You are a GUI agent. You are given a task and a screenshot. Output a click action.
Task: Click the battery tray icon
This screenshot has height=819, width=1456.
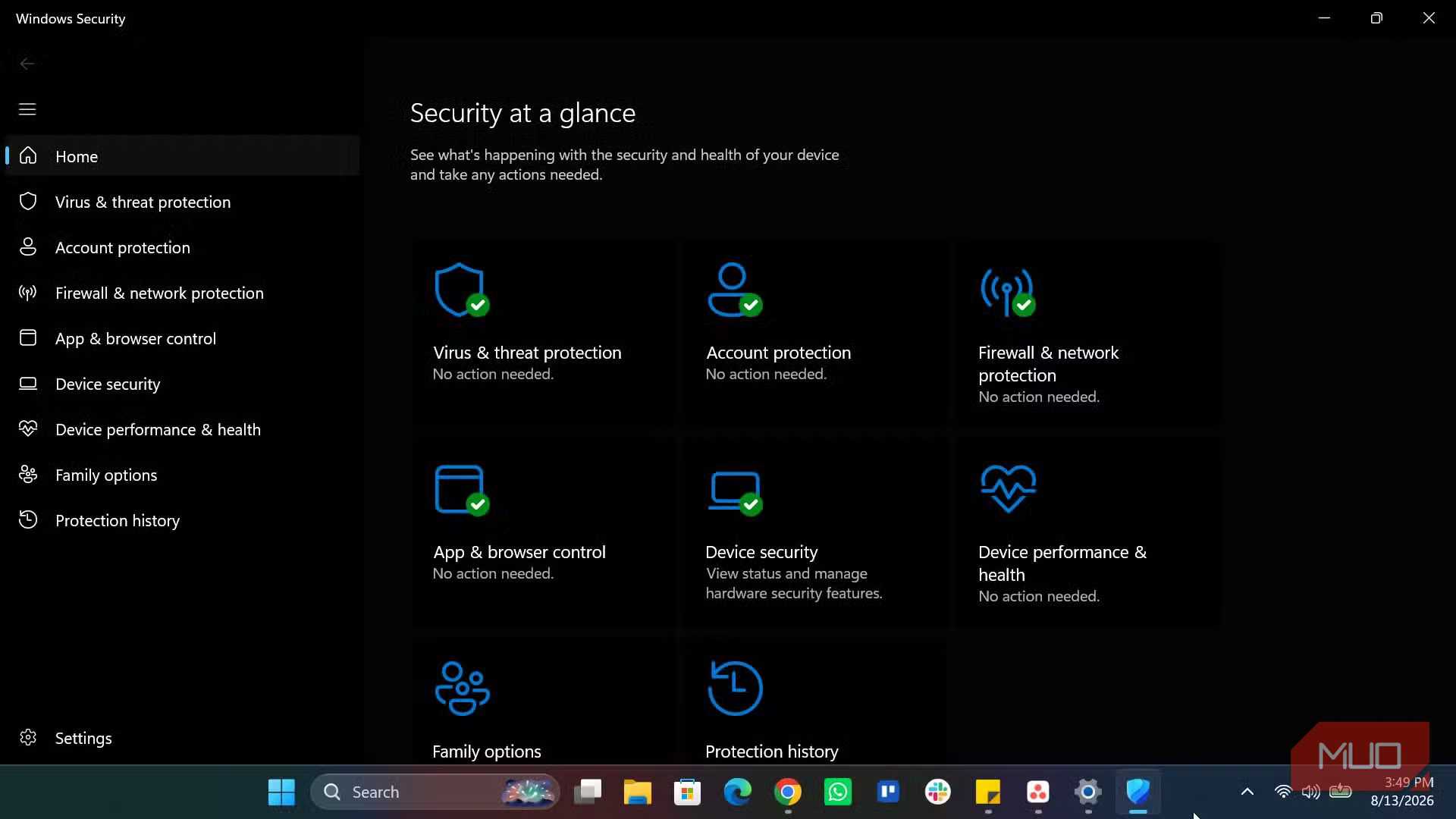(1340, 791)
